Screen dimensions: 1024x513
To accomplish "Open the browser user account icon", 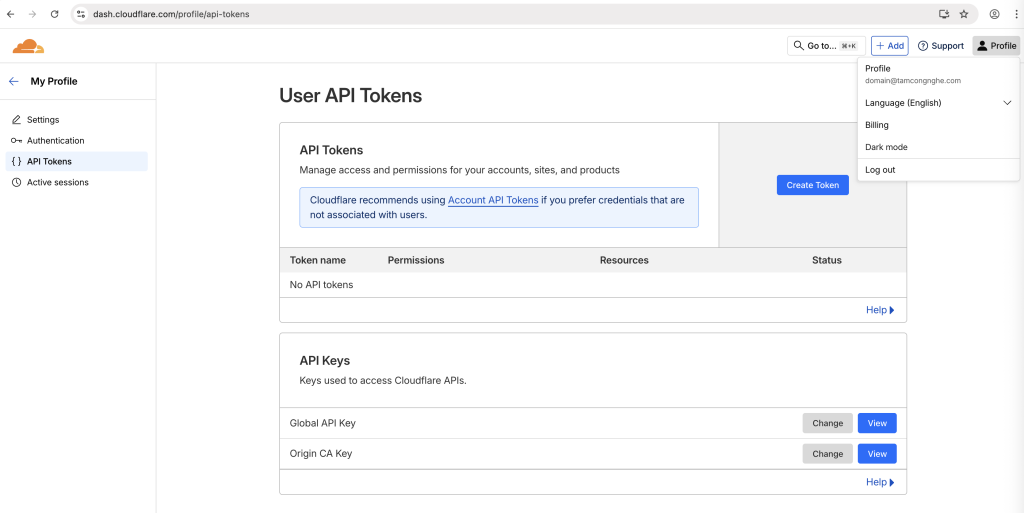I will pyautogui.click(x=994, y=14).
